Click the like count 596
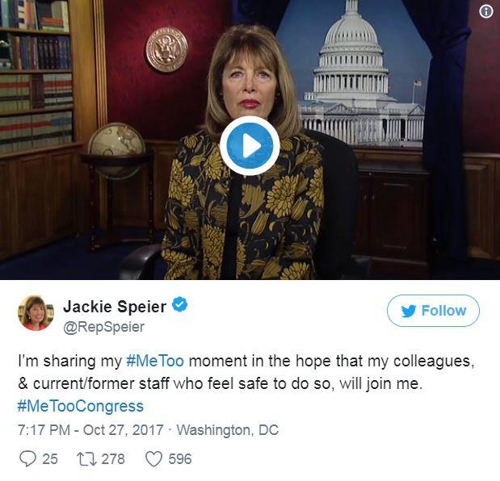 (180, 459)
